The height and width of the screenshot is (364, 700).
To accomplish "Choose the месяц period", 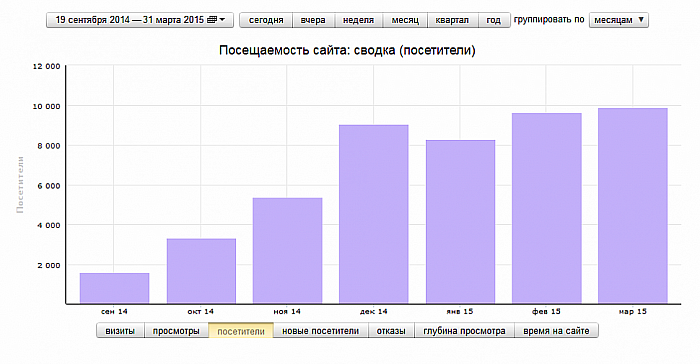I will [x=405, y=20].
